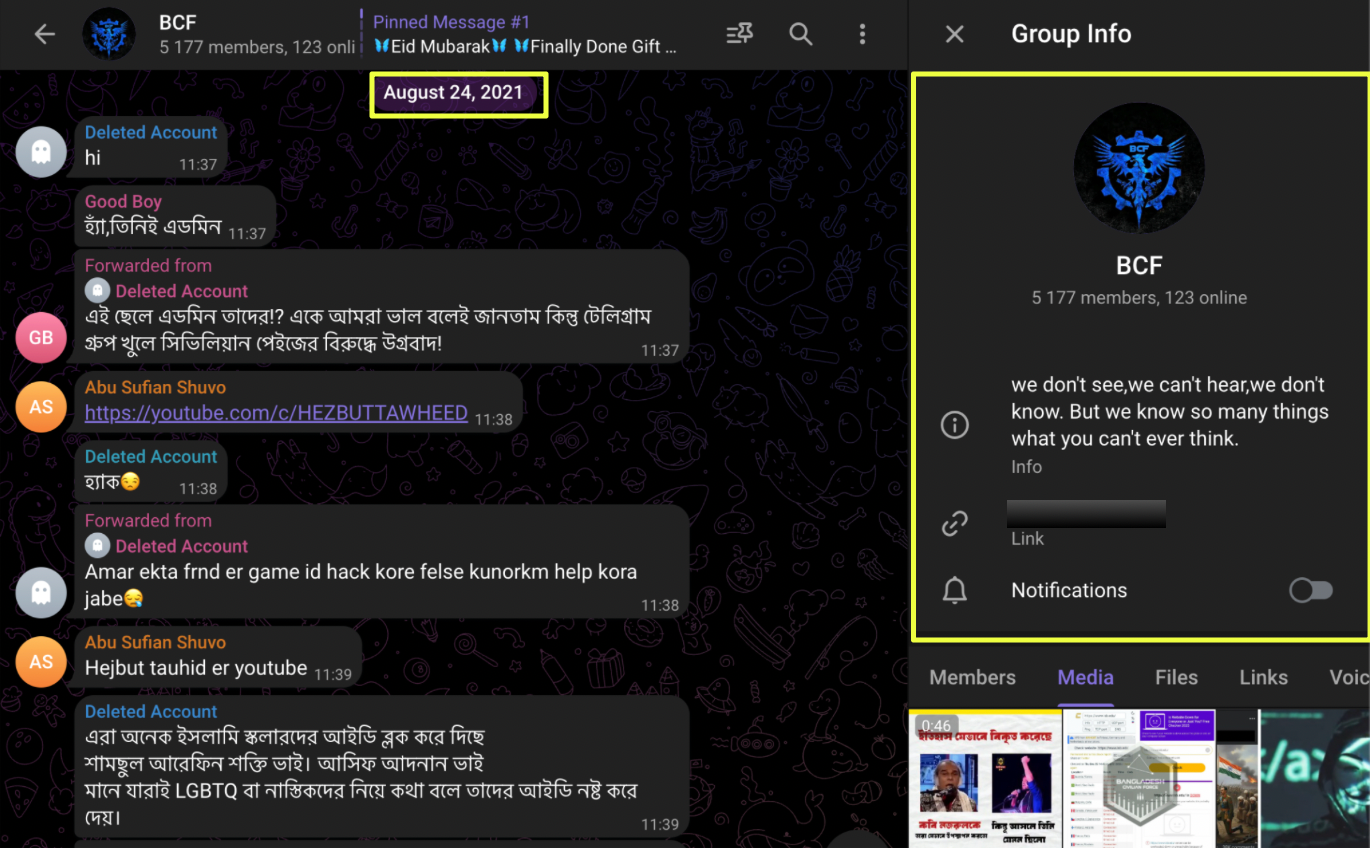Open Pinned Message #1 banner
Viewport: 1370px width, 848px height.
(524, 34)
